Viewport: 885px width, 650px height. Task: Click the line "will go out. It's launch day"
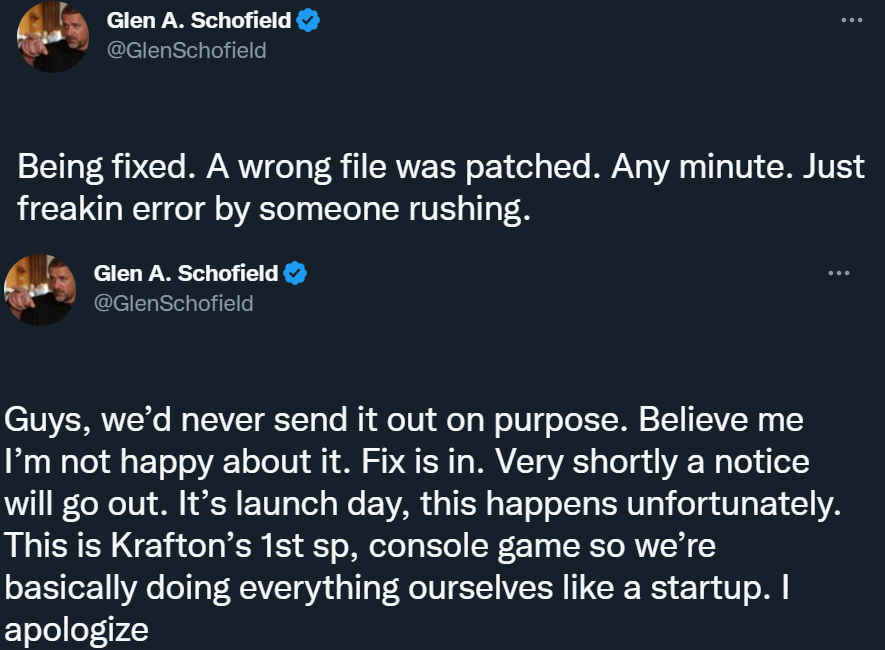pyautogui.click(x=418, y=504)
